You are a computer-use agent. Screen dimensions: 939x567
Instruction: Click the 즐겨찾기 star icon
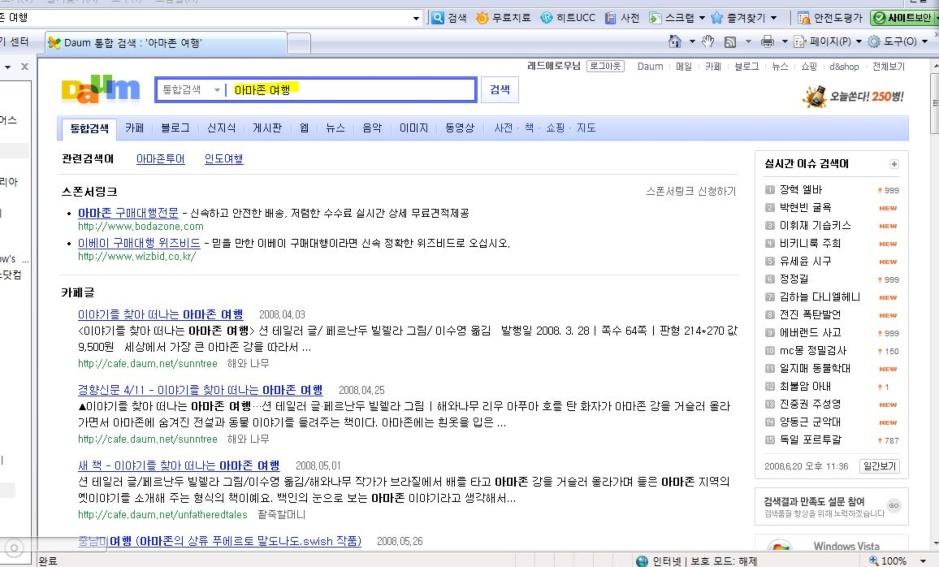717,18
